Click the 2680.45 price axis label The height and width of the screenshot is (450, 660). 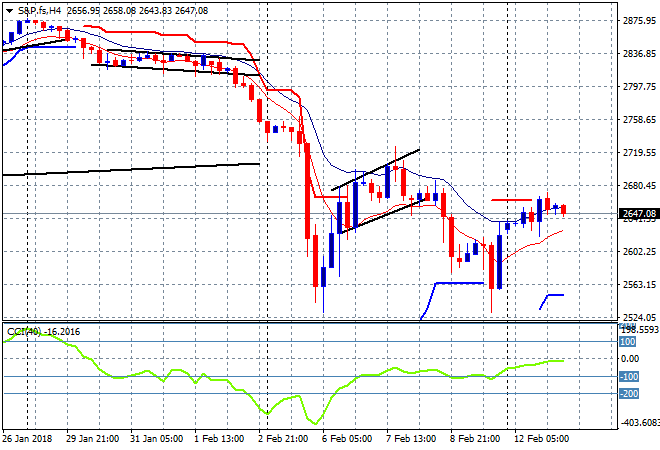click(639, 185)
